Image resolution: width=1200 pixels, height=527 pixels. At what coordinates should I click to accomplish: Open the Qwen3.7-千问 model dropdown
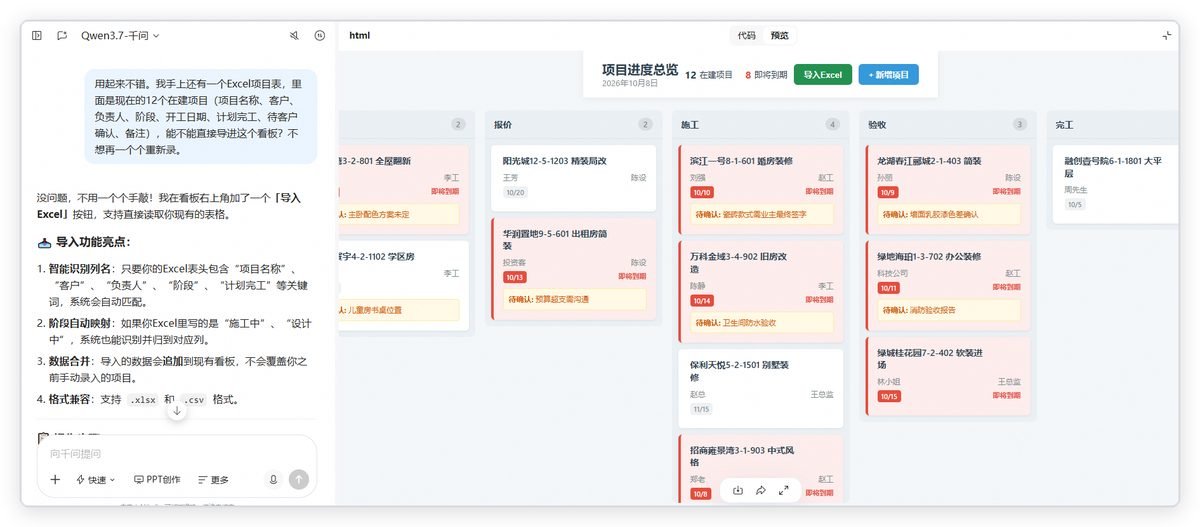pos(121,35)
